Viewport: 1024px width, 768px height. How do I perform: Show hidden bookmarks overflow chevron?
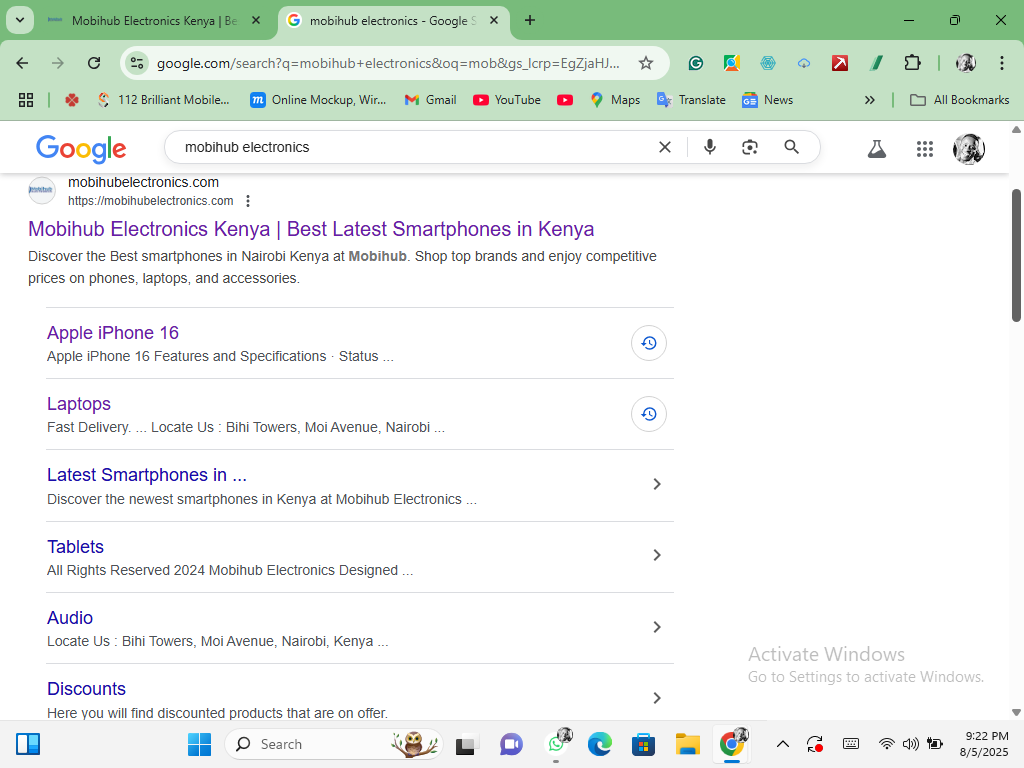[869, 100]
